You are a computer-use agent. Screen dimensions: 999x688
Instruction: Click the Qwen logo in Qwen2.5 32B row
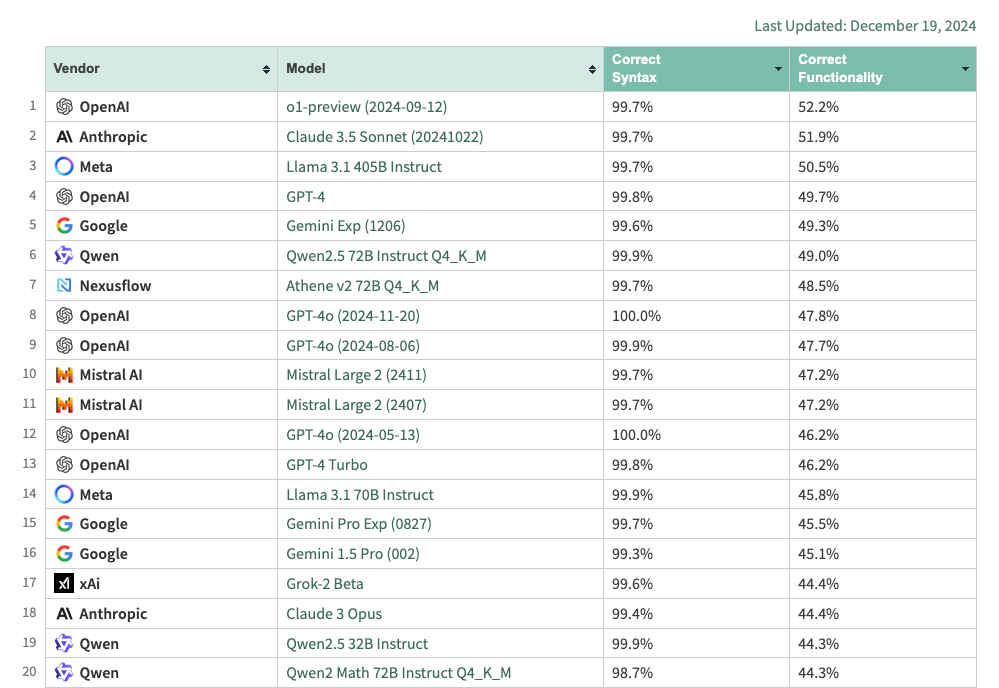[64, 644]
